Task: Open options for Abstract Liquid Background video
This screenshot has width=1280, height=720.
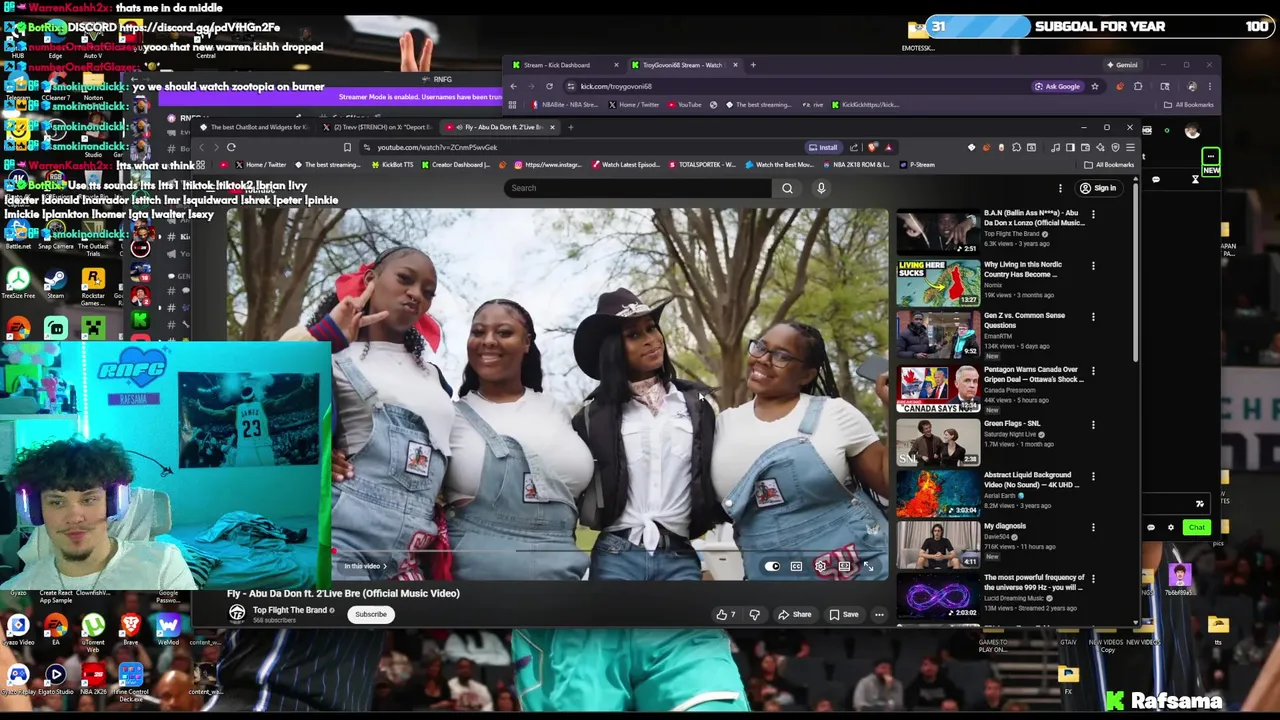Action: tap(1093, 476)
